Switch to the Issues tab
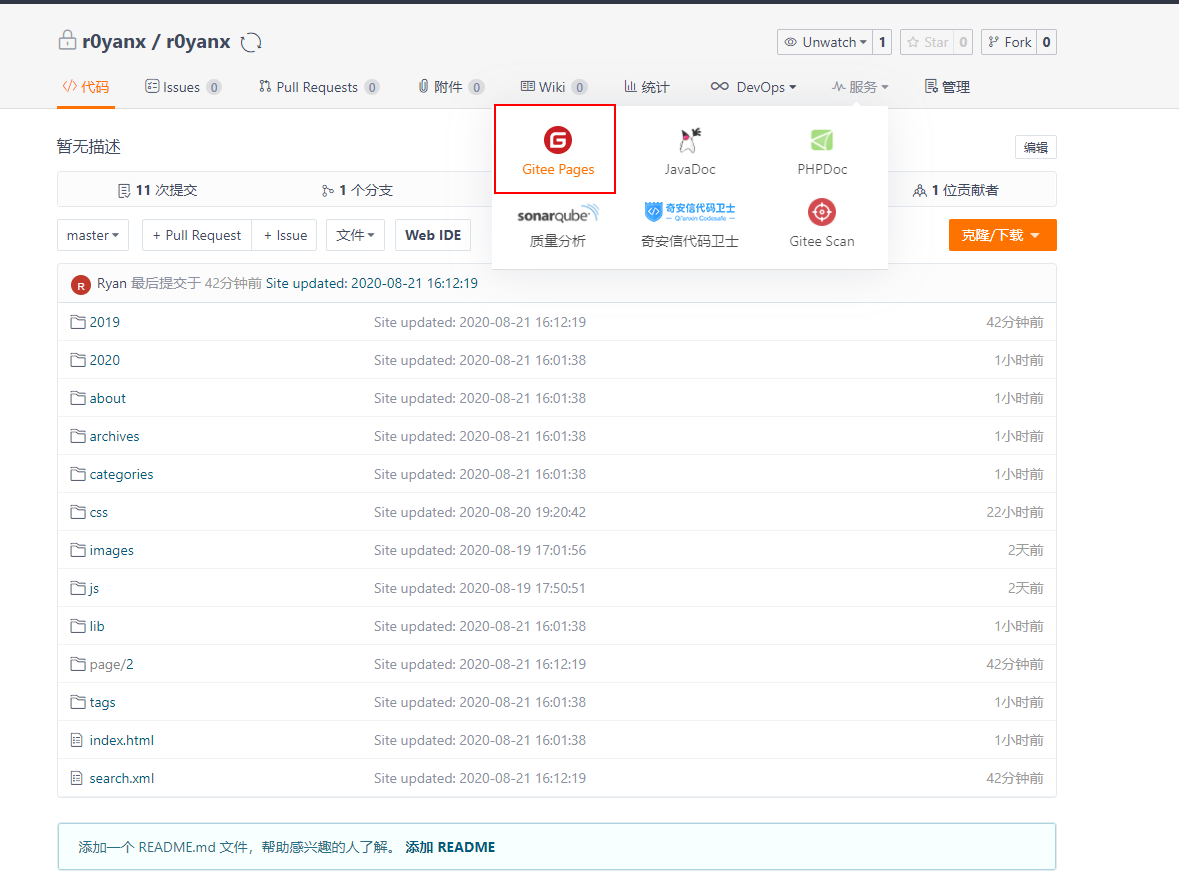This screenshot has height=879, width=1179. click(182, 87)
